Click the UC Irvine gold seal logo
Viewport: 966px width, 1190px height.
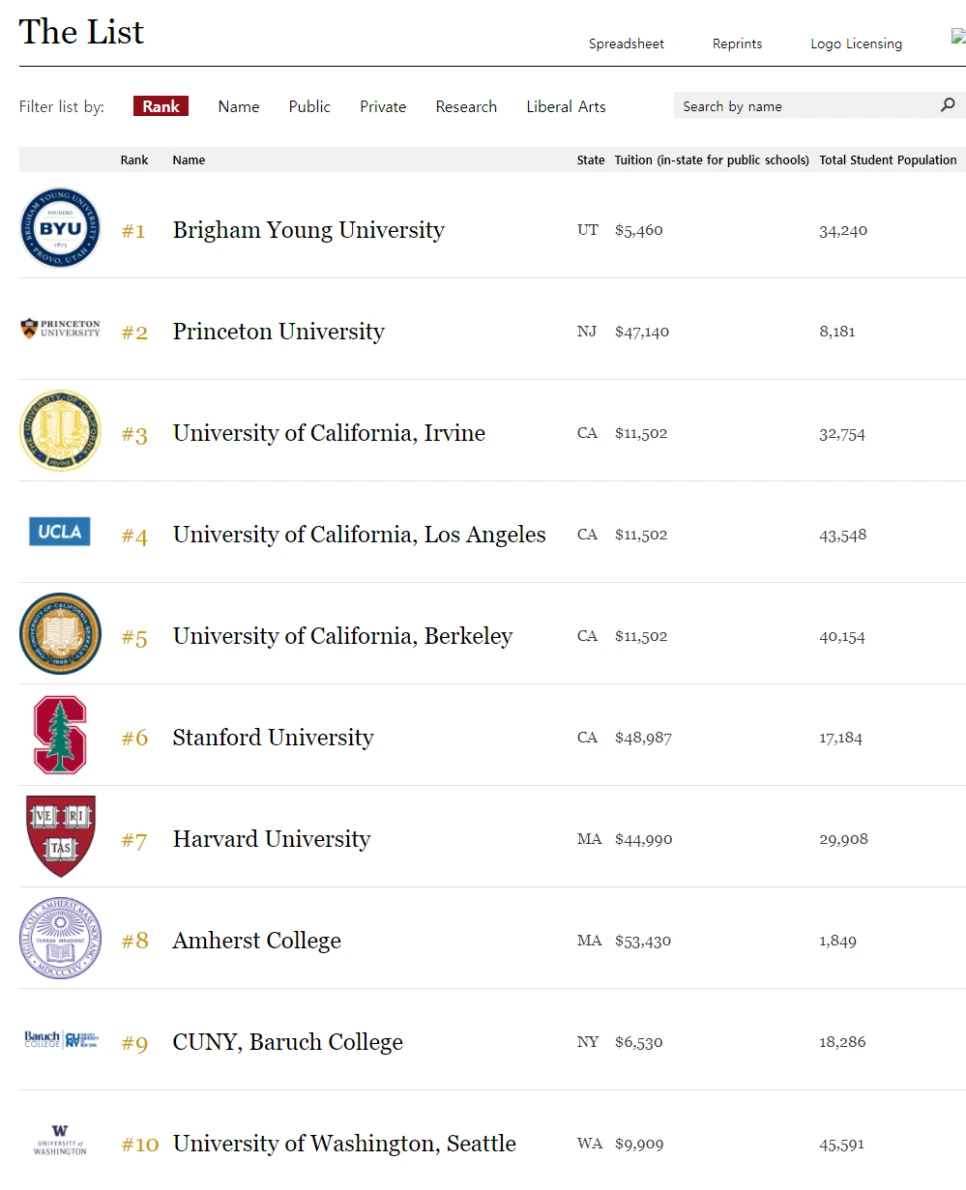pyautogui.click(x=60, y=431)
